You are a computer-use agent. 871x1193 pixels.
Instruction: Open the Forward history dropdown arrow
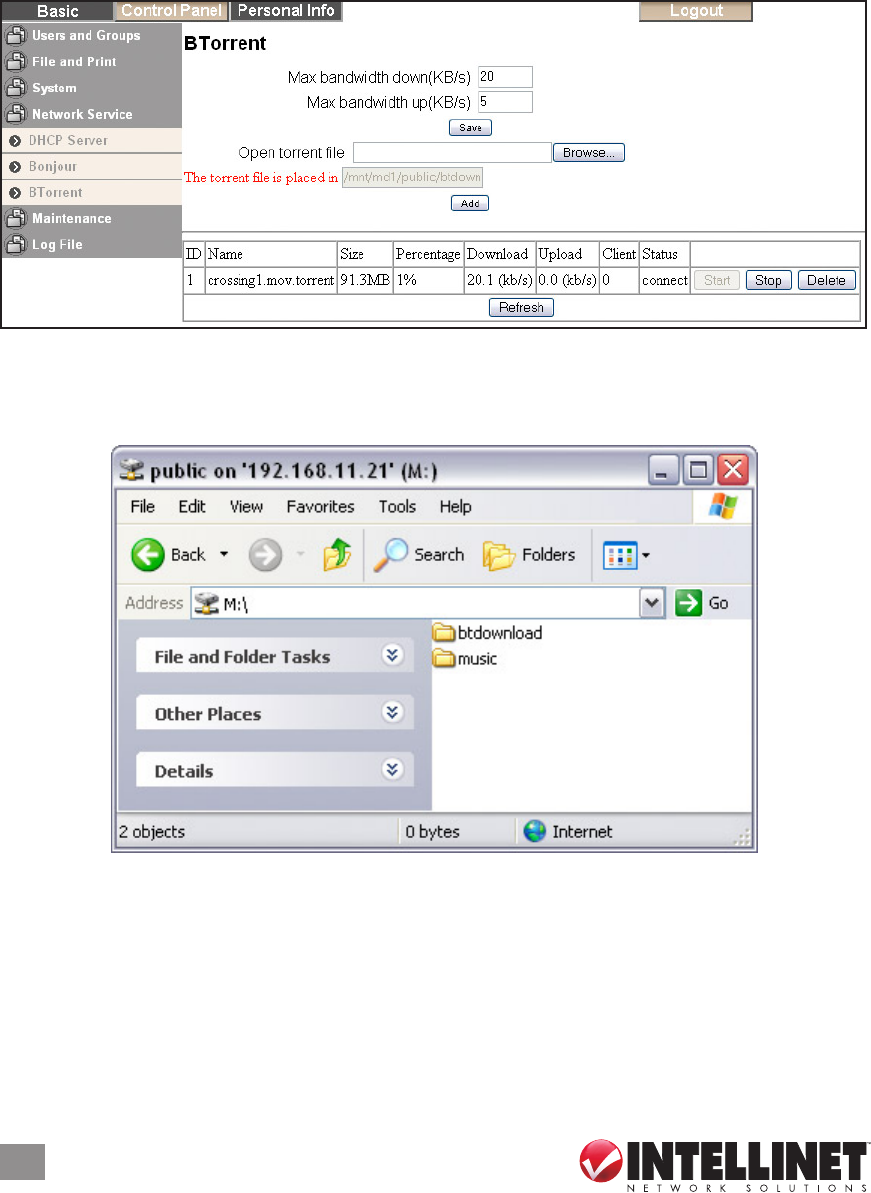[300, 554]
